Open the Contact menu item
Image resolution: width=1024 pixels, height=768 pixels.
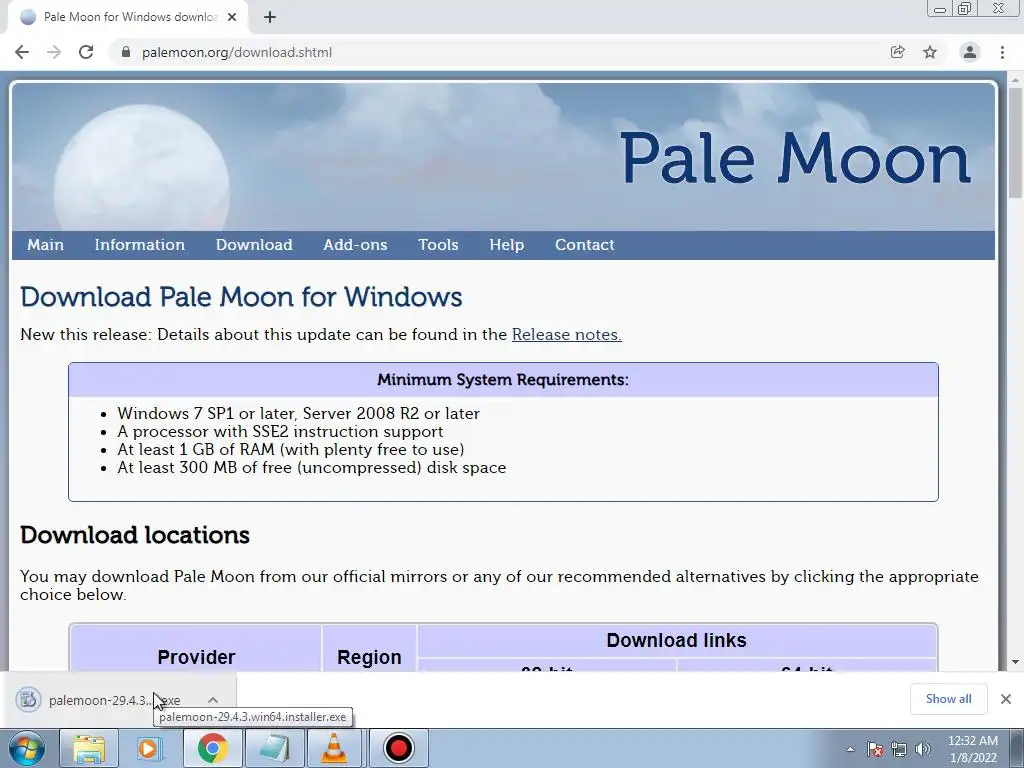click(x=584, y=245)
